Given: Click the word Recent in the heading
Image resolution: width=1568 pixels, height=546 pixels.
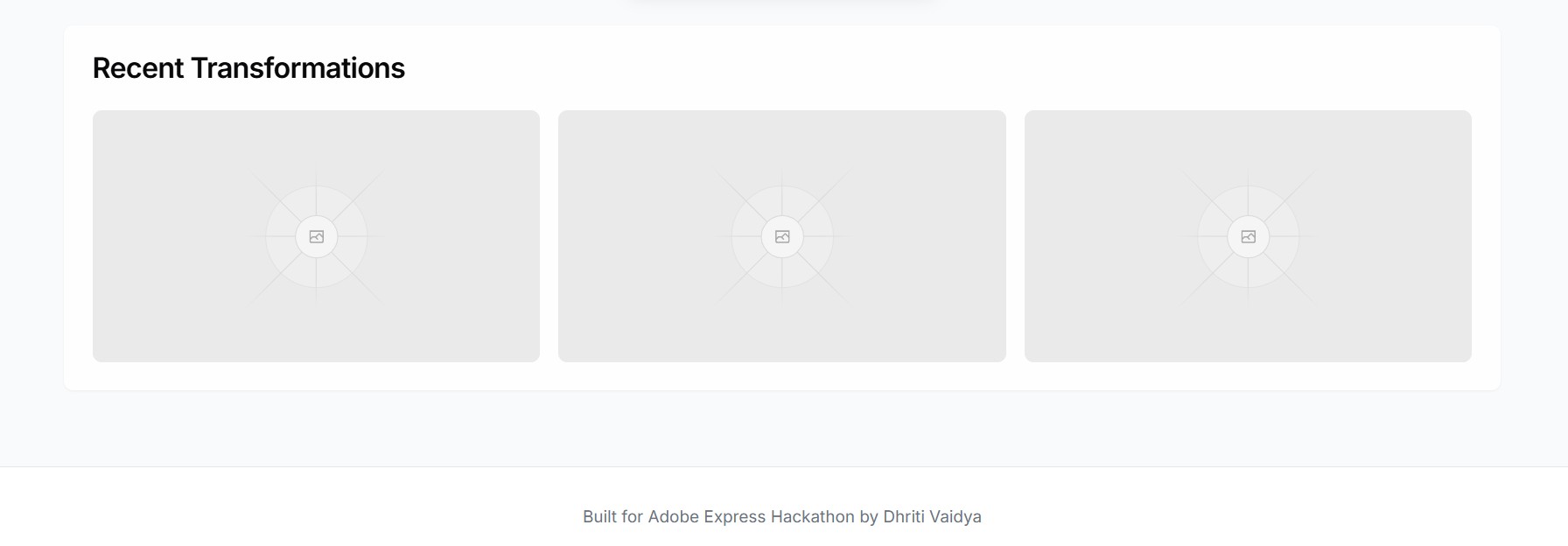Looking at the screenshot, I should 138,68.
